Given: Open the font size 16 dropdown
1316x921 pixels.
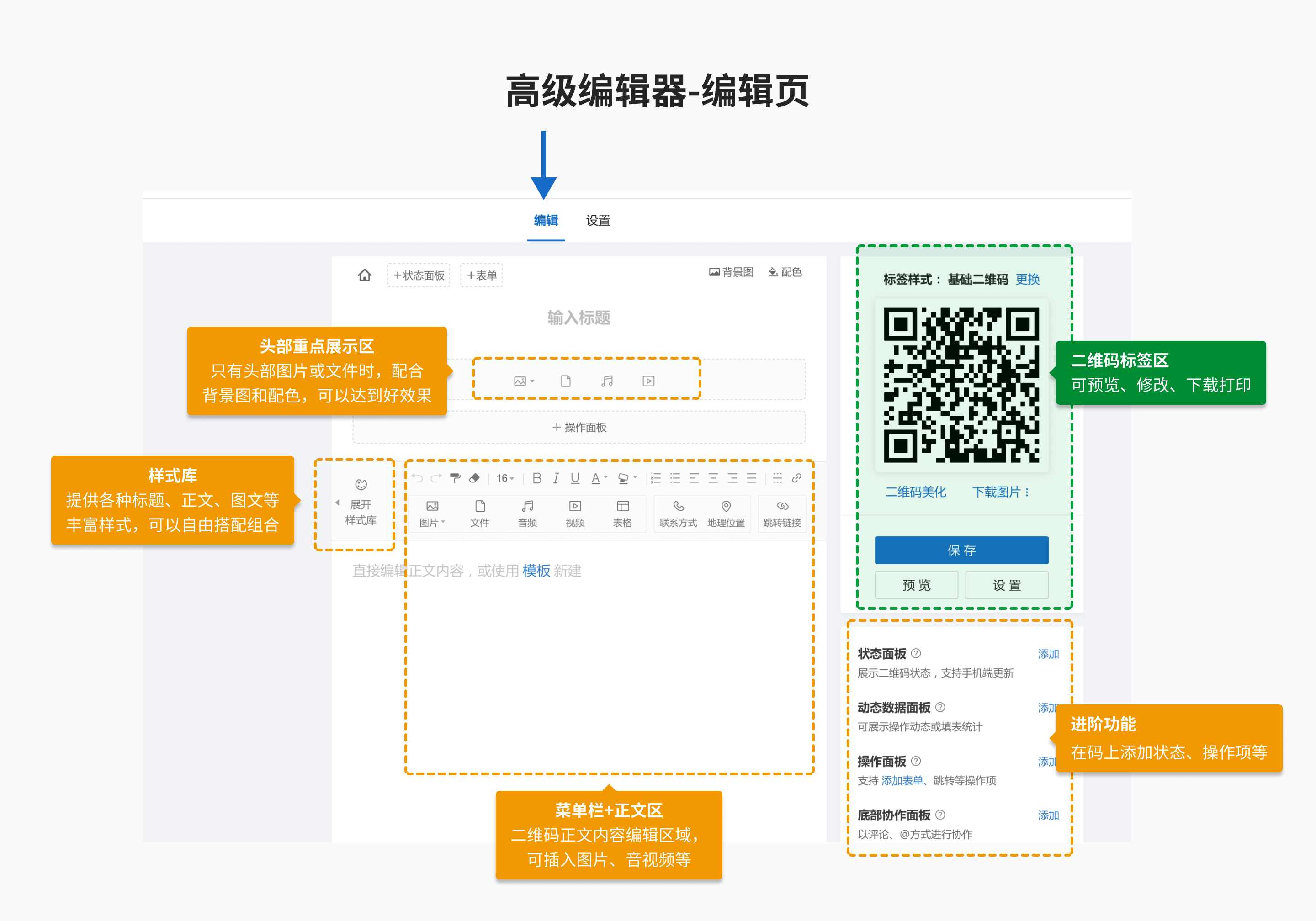Looking at the screenshot, I should (505, 478).
